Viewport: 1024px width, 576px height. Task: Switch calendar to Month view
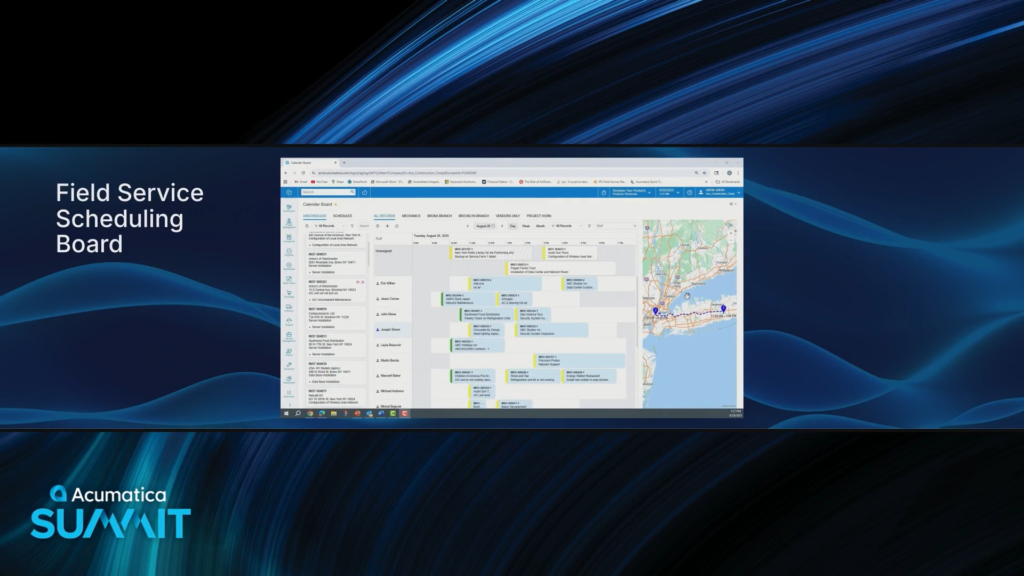(540, 226)
